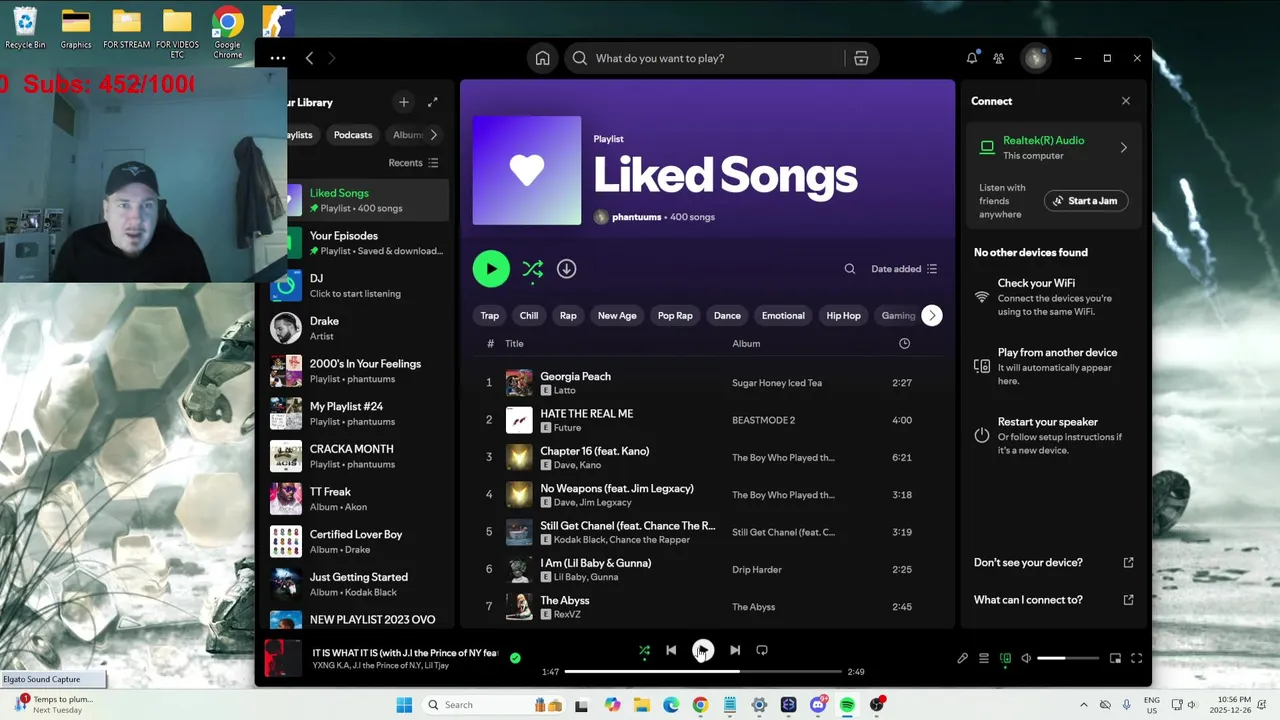Open the What's New notifications bell
1280x720 pixels.
972,58
